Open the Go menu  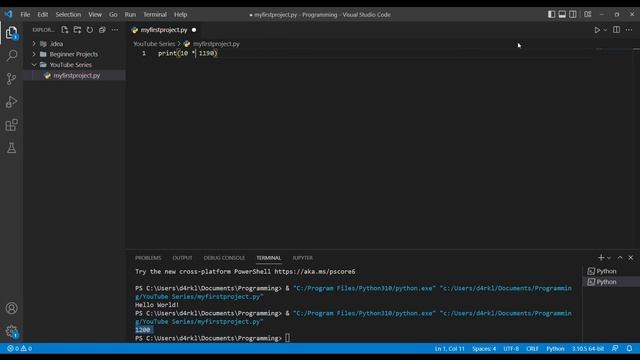113,14
